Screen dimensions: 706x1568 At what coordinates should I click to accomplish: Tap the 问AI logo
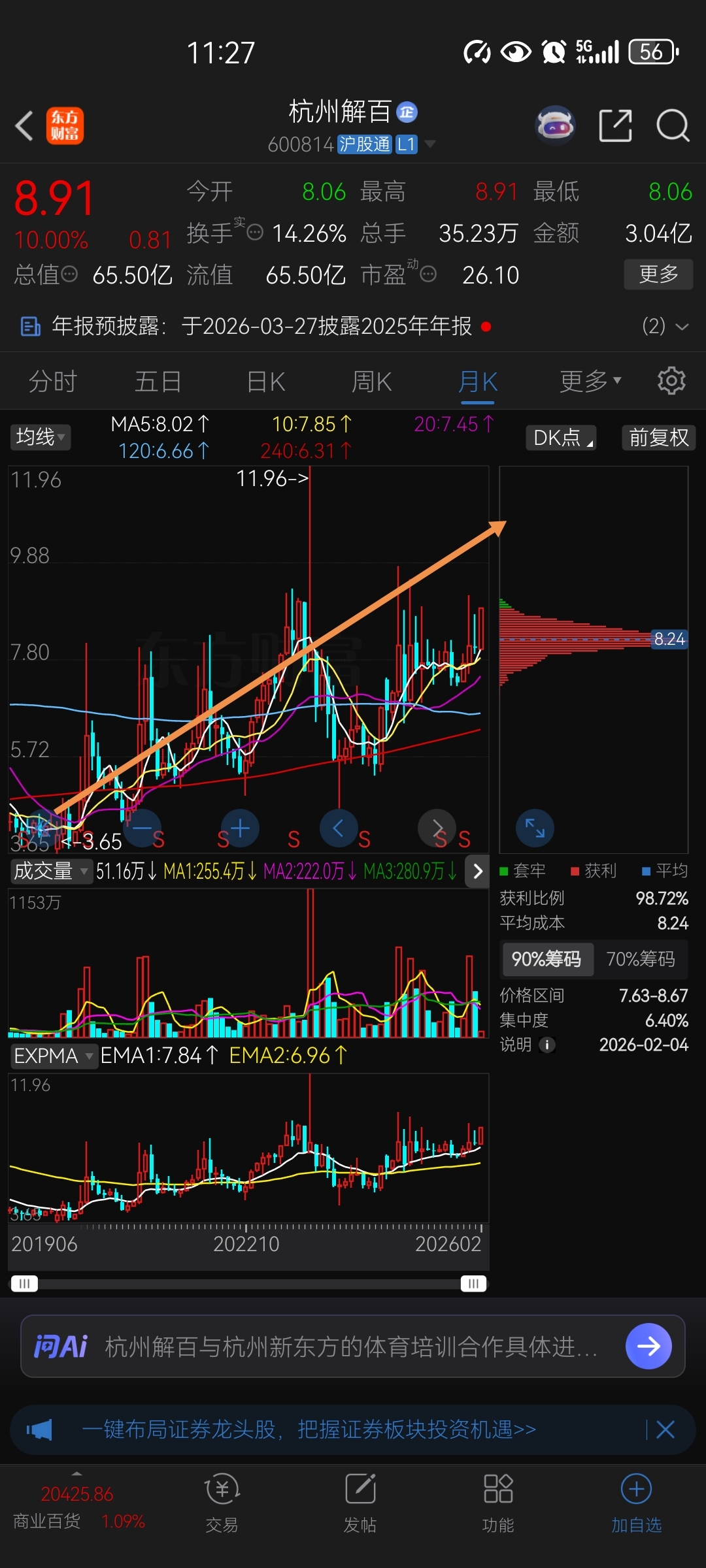click(x=61, y=1346)
